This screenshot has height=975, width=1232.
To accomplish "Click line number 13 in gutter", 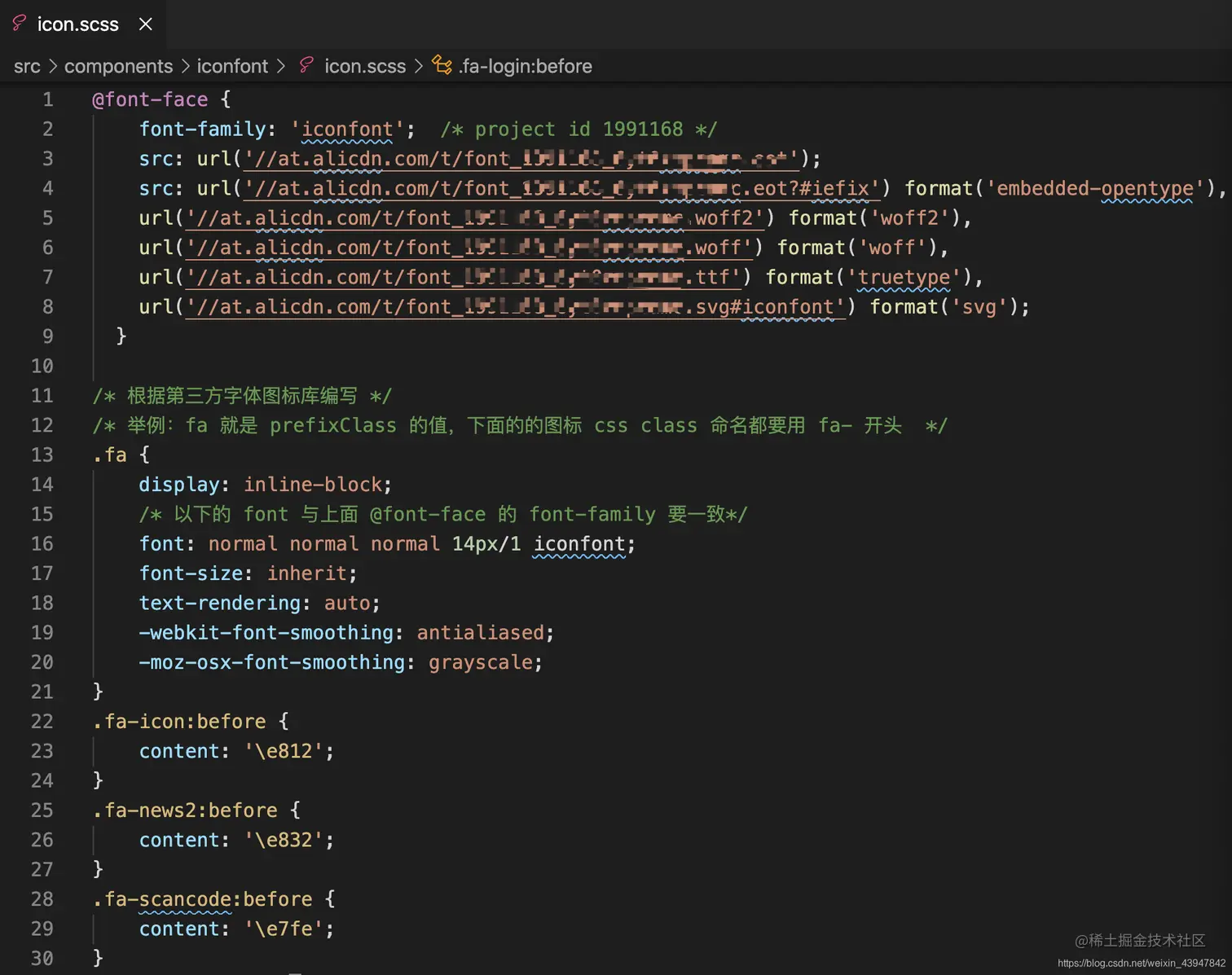I will [42, 455].
